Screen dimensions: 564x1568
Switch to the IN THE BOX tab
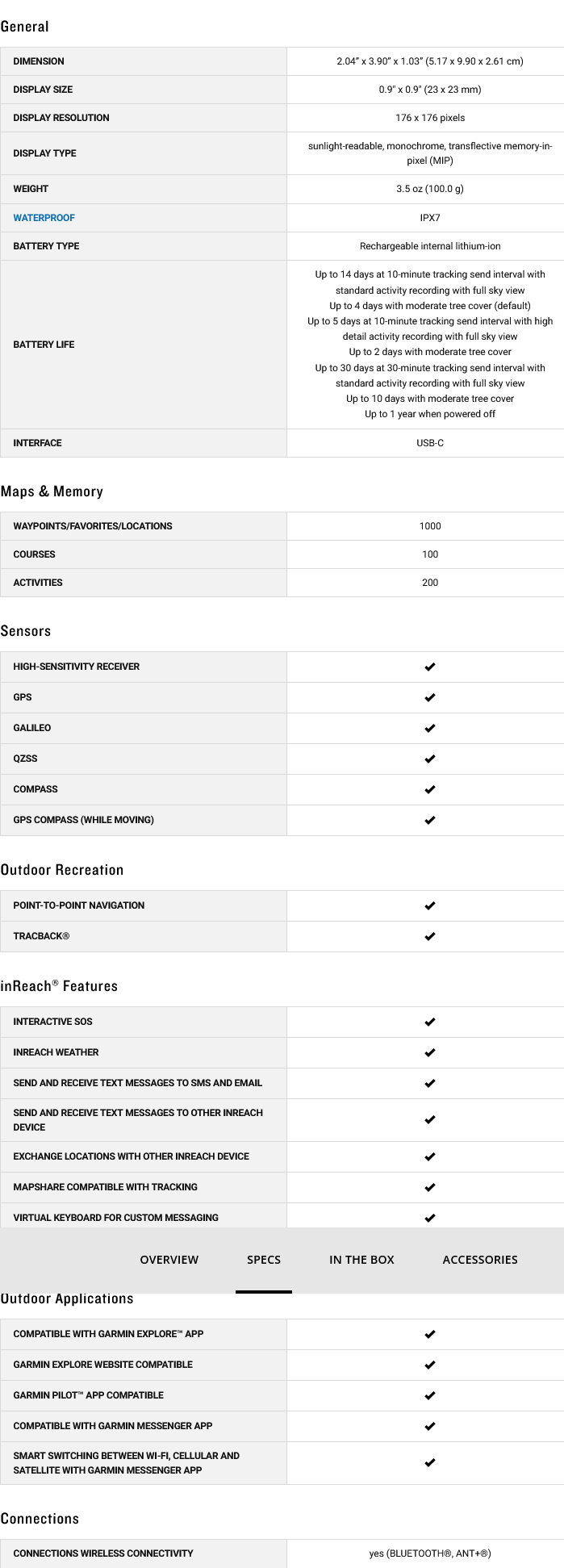tap(361, 1260)
